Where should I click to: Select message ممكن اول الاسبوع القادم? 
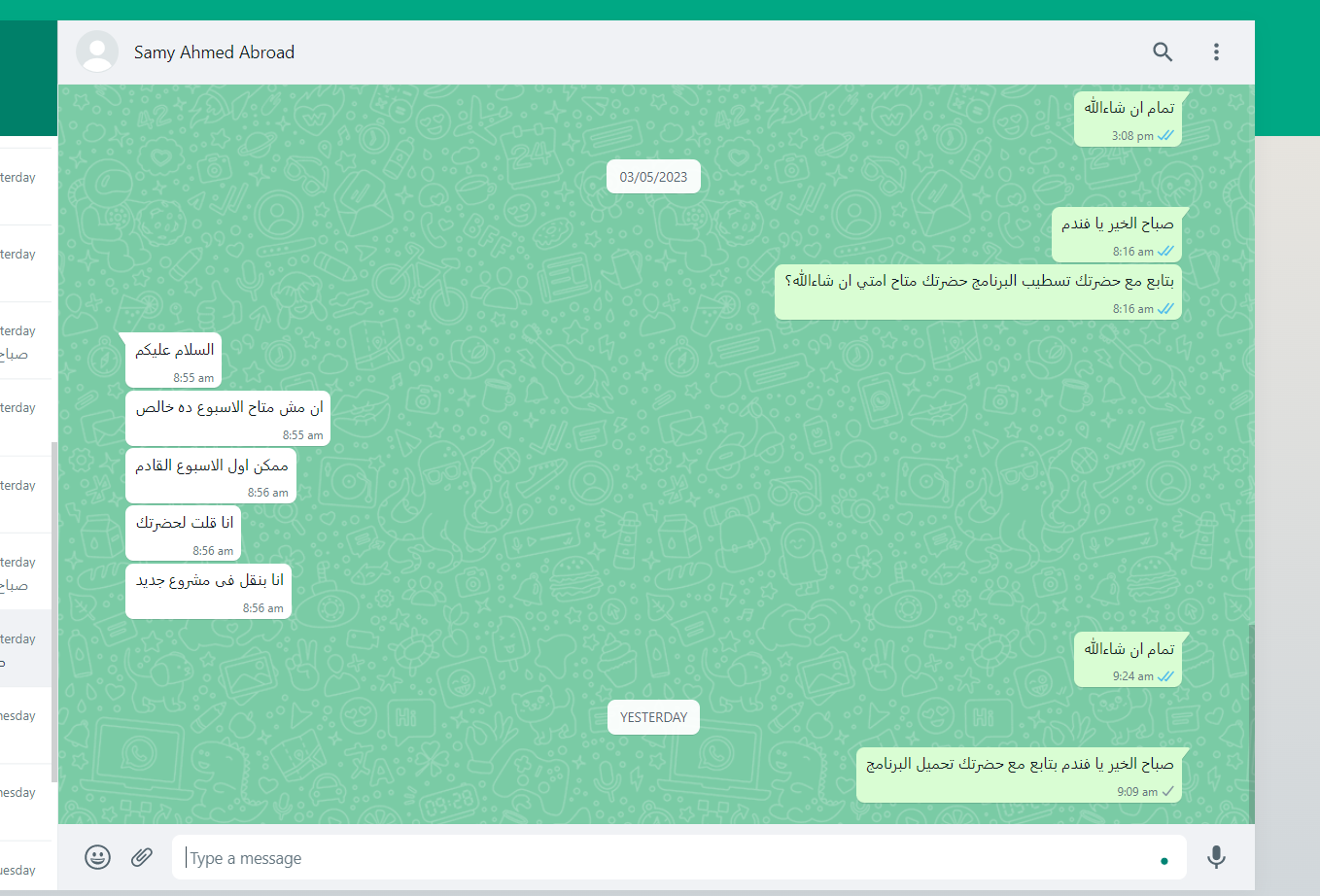(x=211, y=476)
